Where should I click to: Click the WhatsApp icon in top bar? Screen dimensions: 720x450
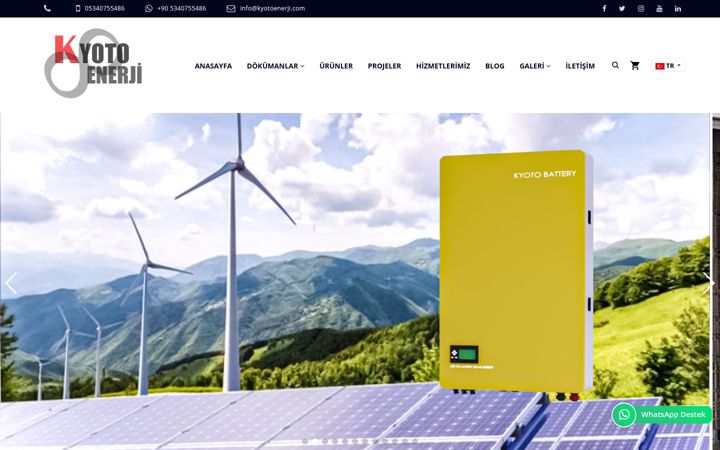click(x=149, y=8)
